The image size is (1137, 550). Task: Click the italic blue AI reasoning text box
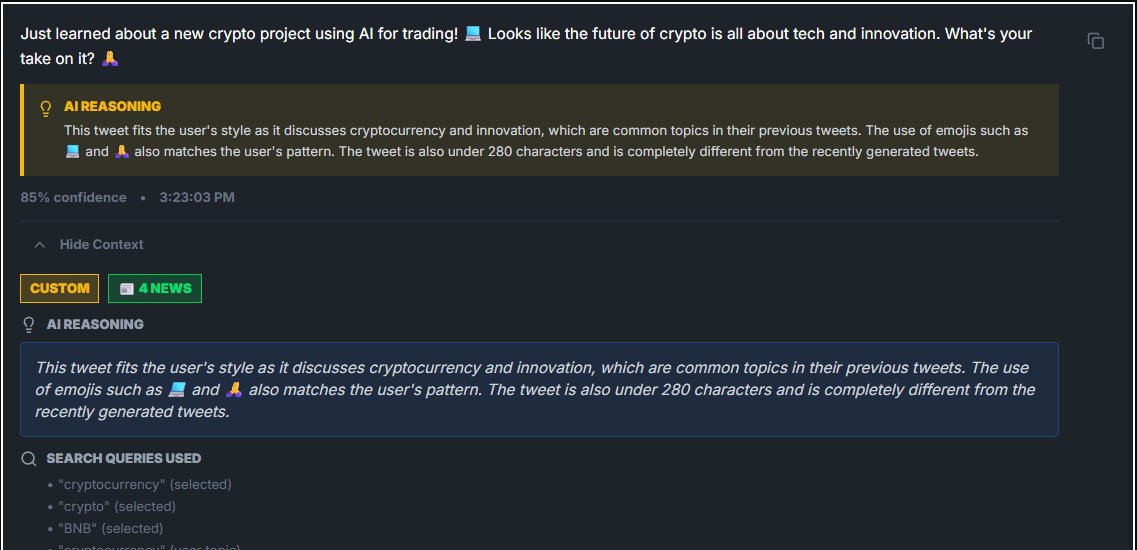(539, 389)
